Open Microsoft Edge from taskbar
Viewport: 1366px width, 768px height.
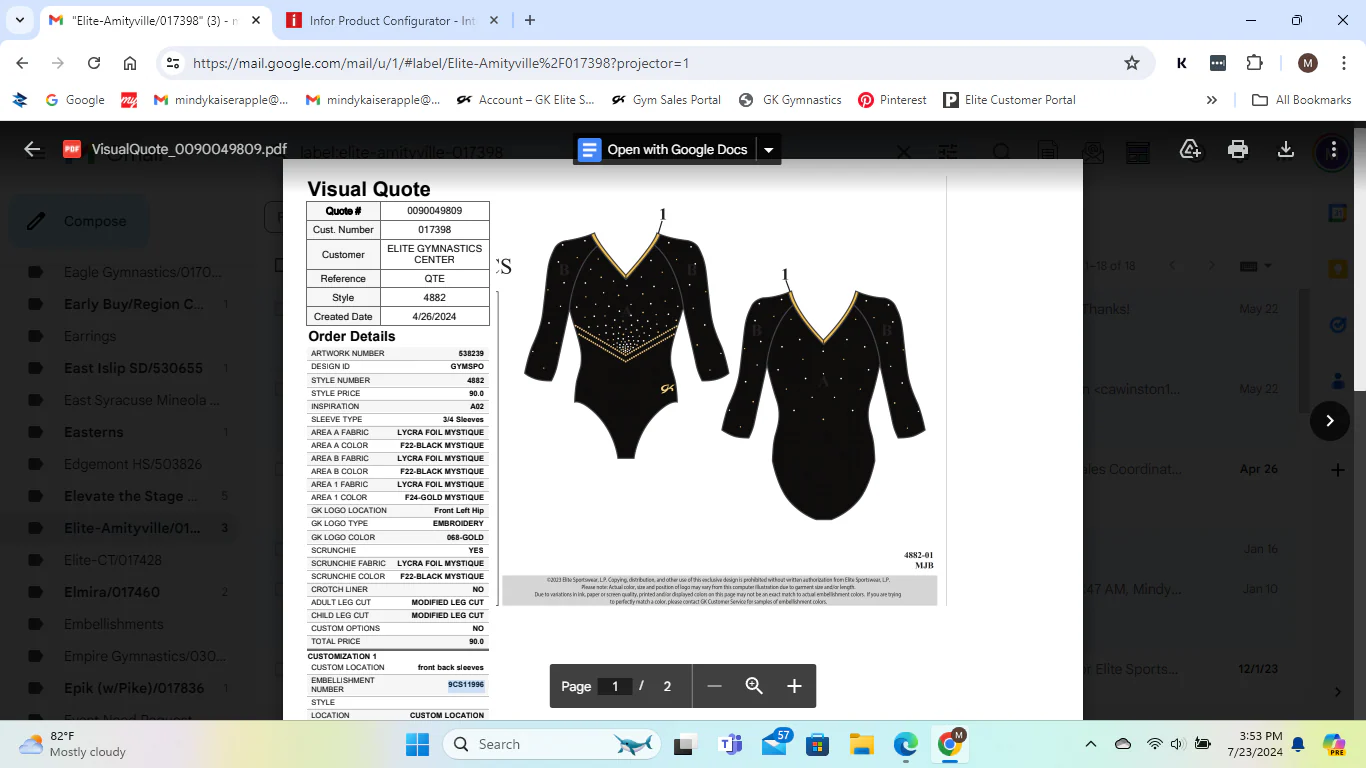click(x=906, y=744)
